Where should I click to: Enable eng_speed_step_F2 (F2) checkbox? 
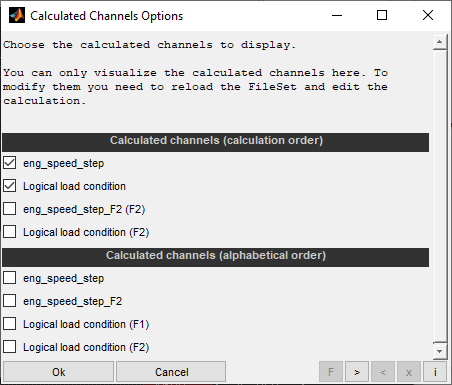tap(10, 209)
